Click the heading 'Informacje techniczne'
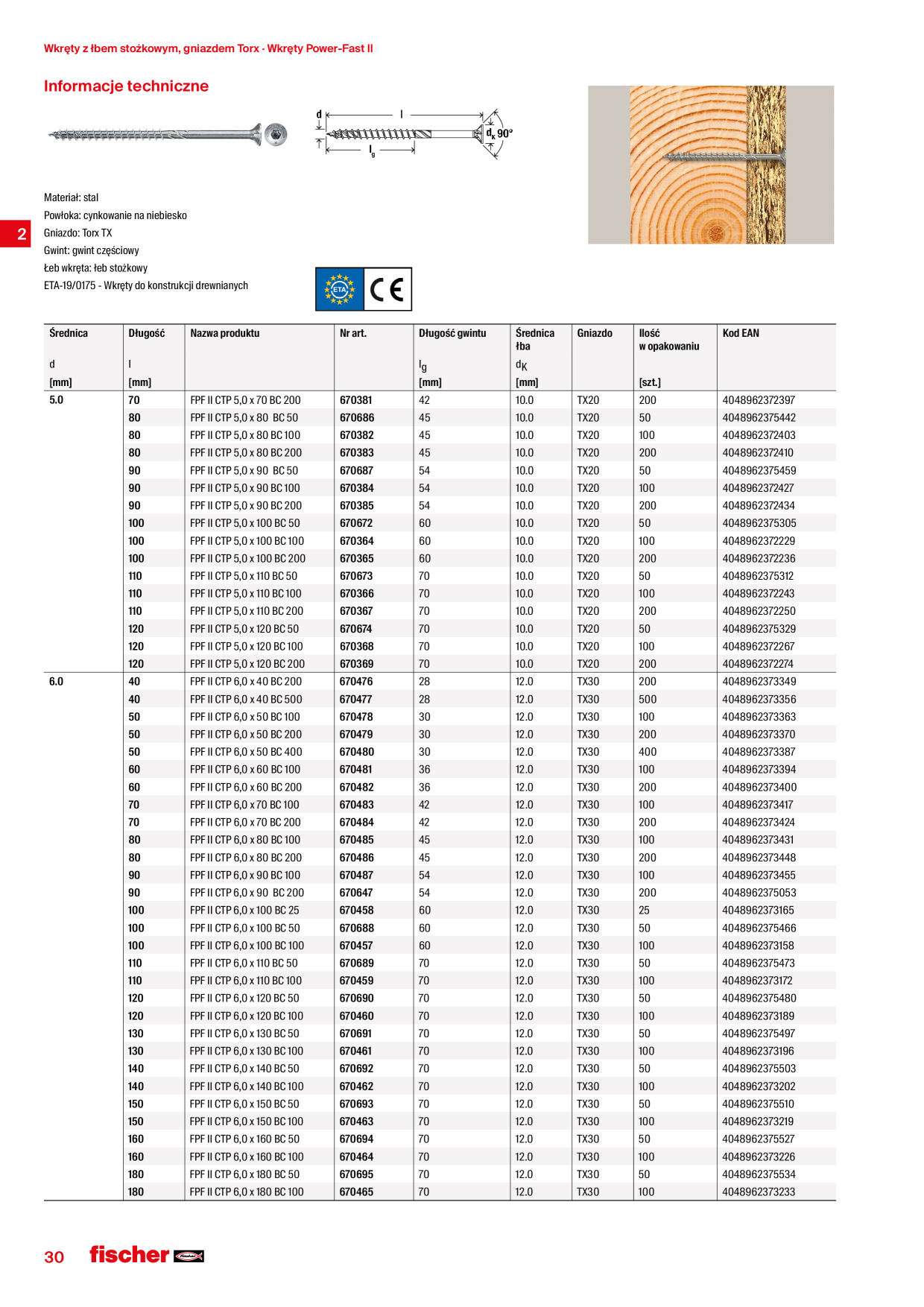Image resolution: width=924 pixels, height=1307 pixels. (126, 86)
